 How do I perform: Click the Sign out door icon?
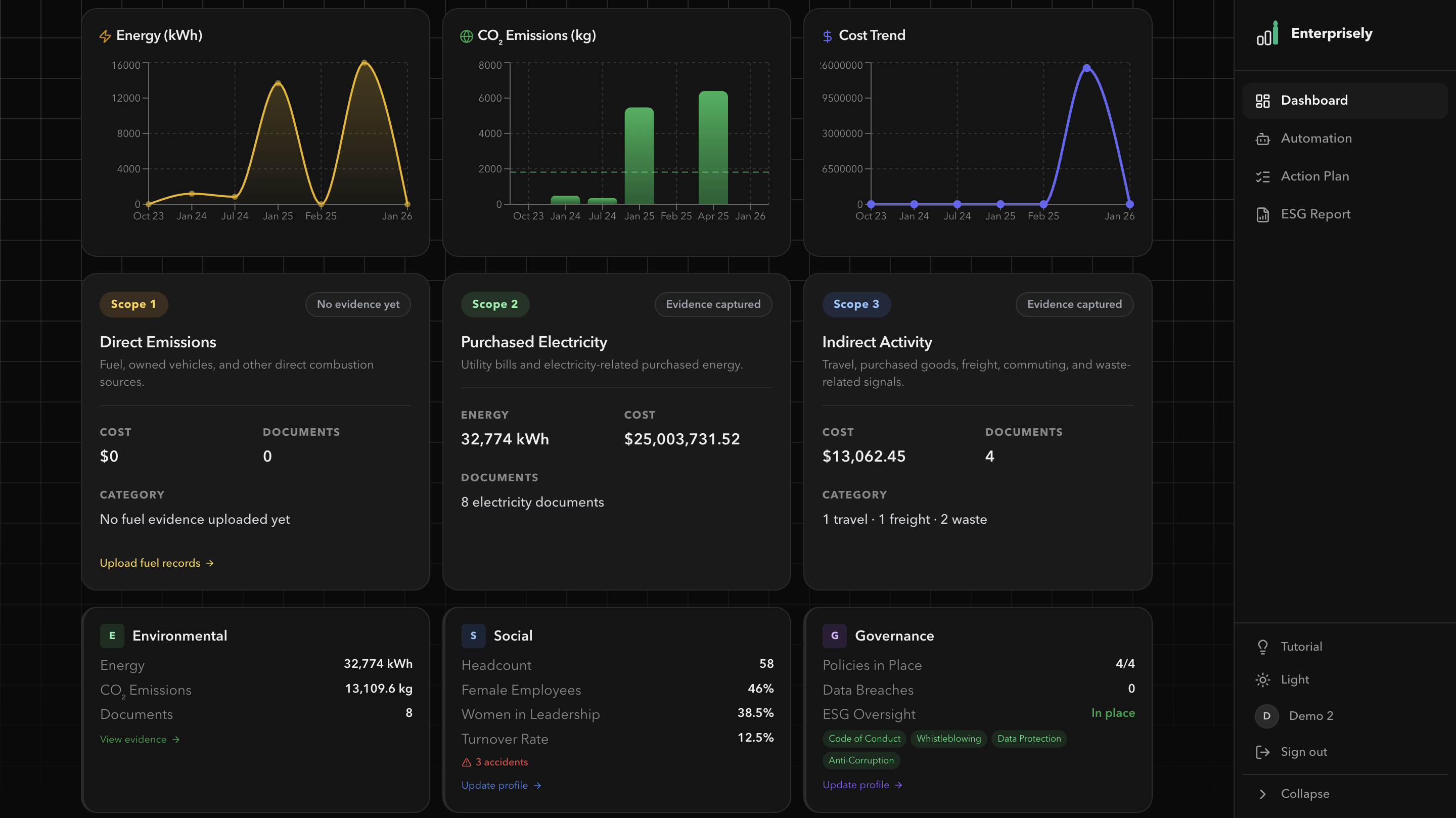1262,752
